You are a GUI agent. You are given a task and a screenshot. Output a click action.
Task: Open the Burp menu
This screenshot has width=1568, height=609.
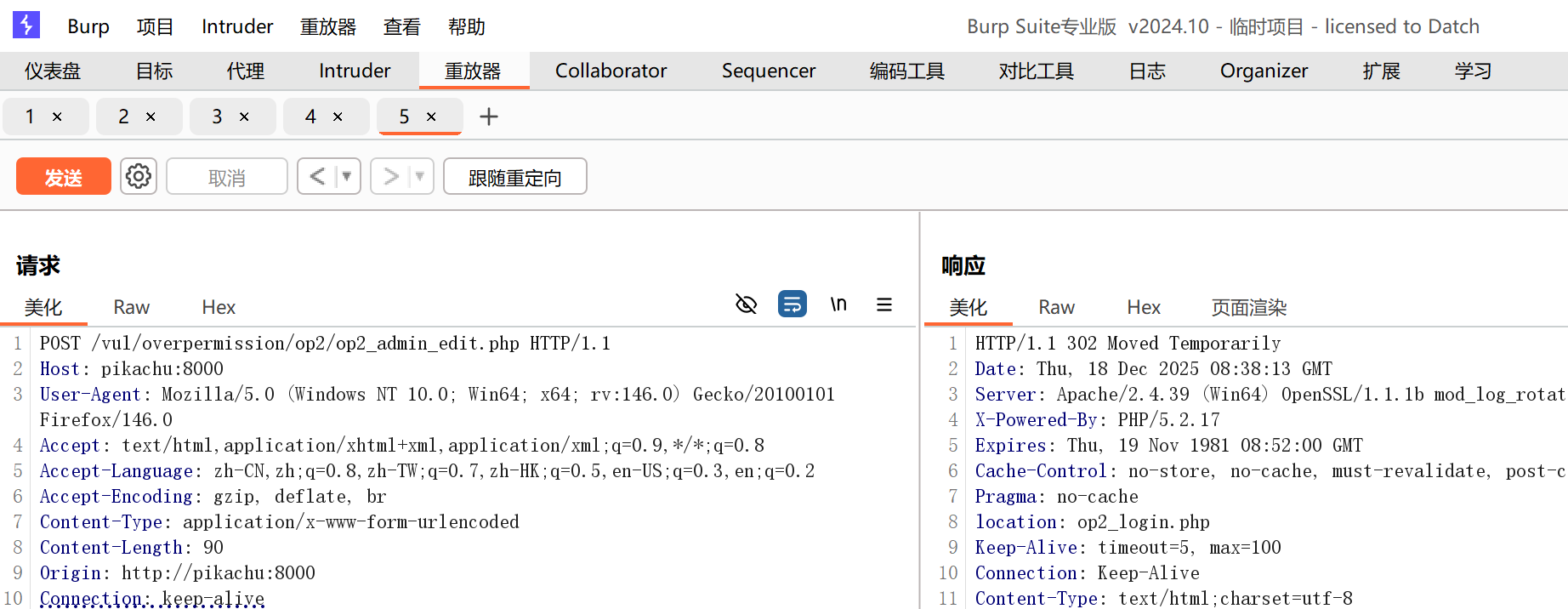88,26
